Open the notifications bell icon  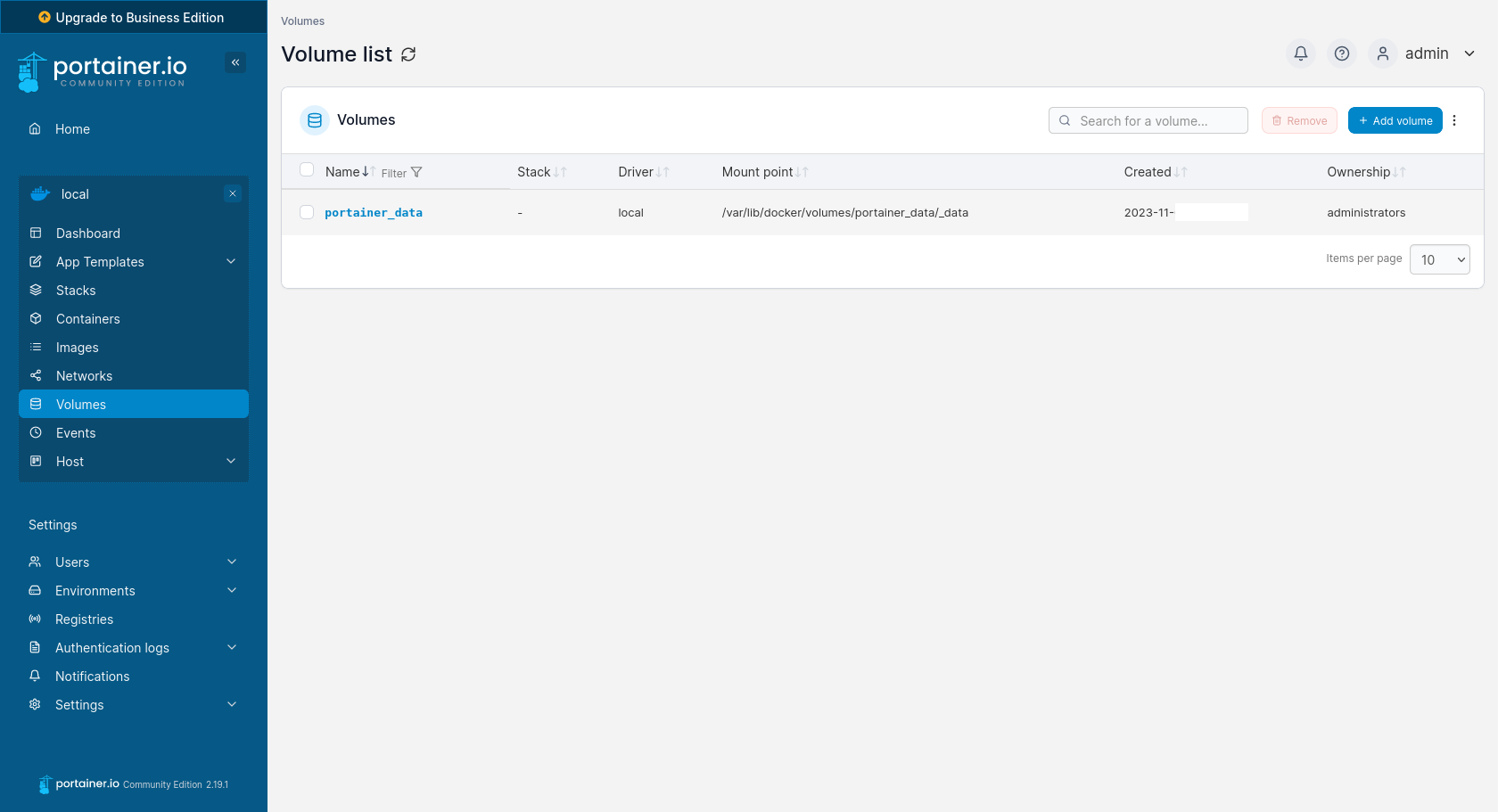(1300, 53)
